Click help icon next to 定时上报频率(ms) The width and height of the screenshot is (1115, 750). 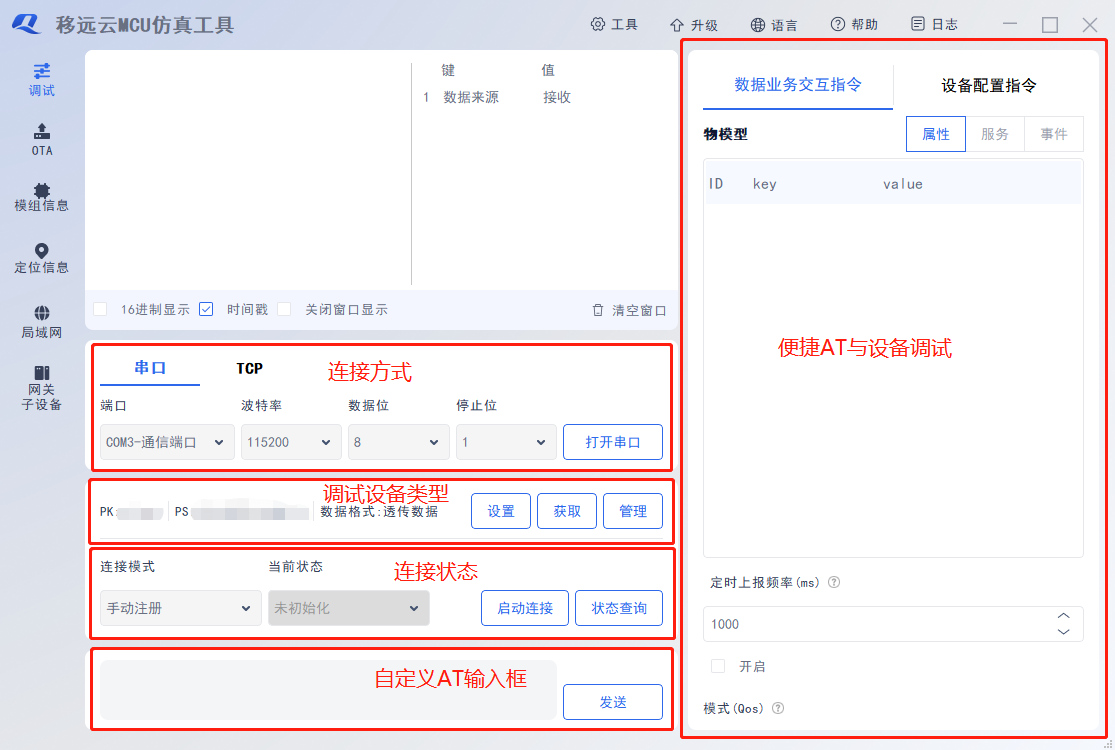[x=834, y=582]
